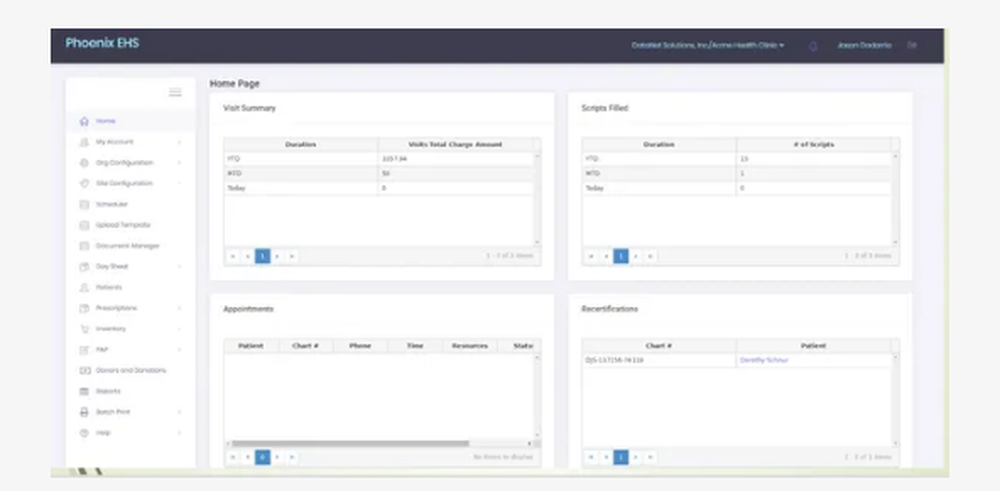Go to next page in Scripts Filled pager
Viewport: 1000px width, 491px height.
pos(636,256)
